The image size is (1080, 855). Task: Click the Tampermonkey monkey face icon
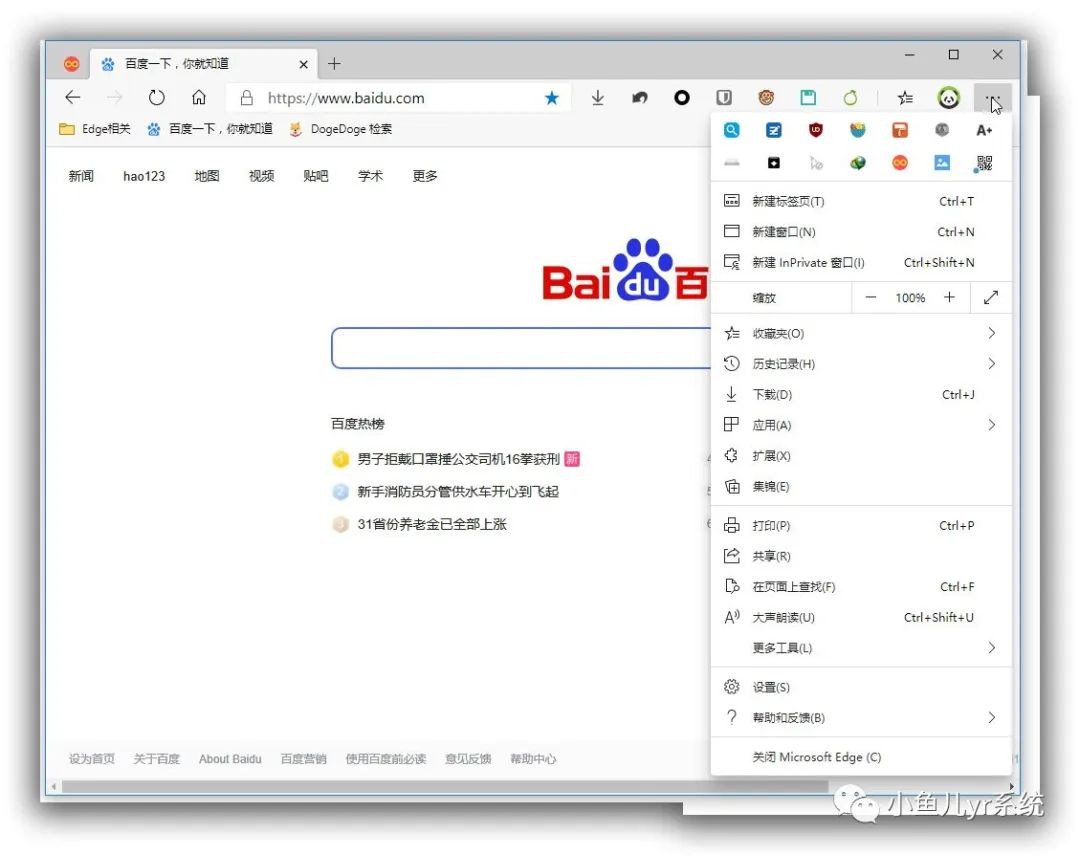tap(766, 98)
